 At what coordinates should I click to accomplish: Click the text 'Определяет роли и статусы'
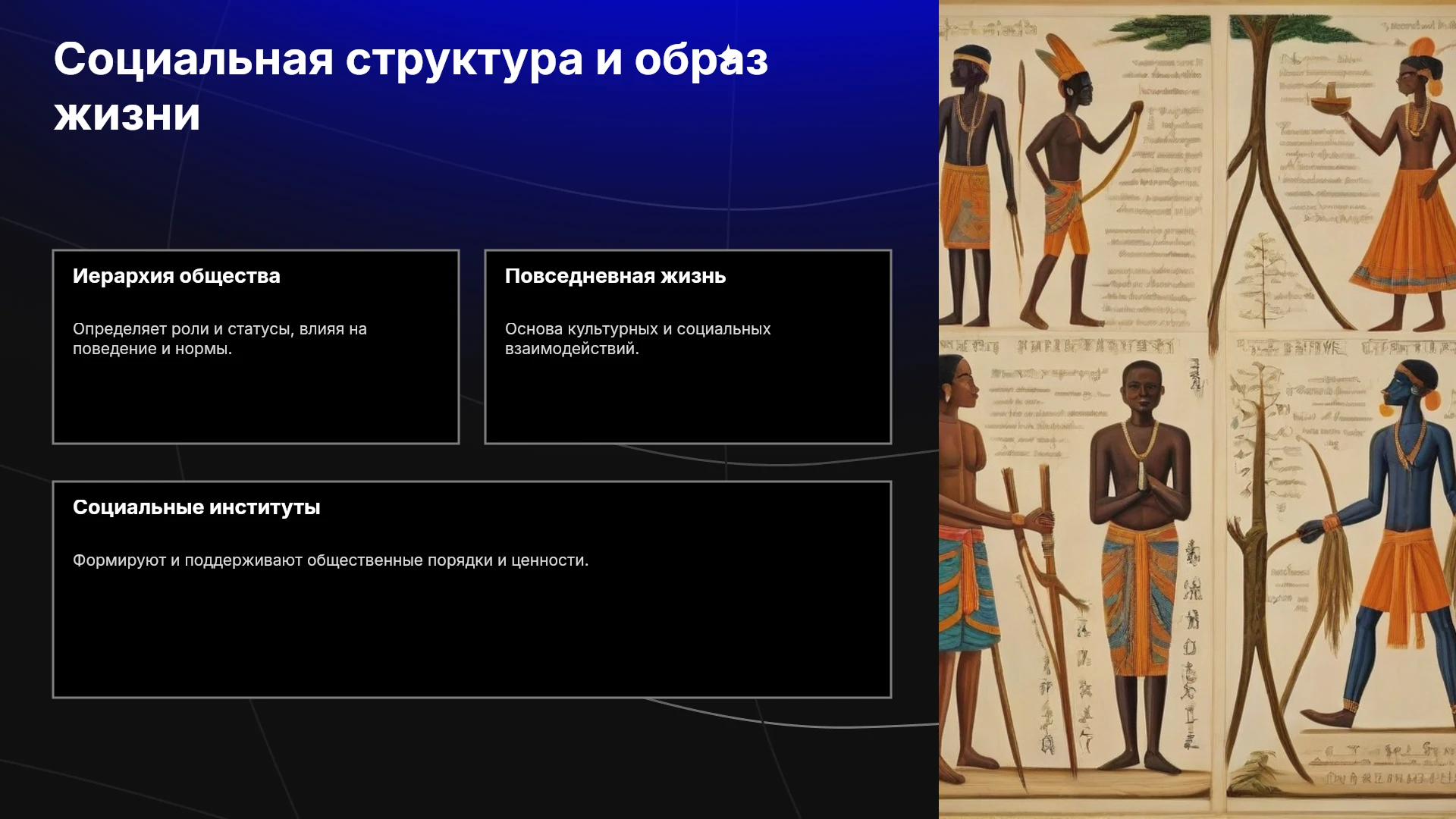[x=183, y=329]
